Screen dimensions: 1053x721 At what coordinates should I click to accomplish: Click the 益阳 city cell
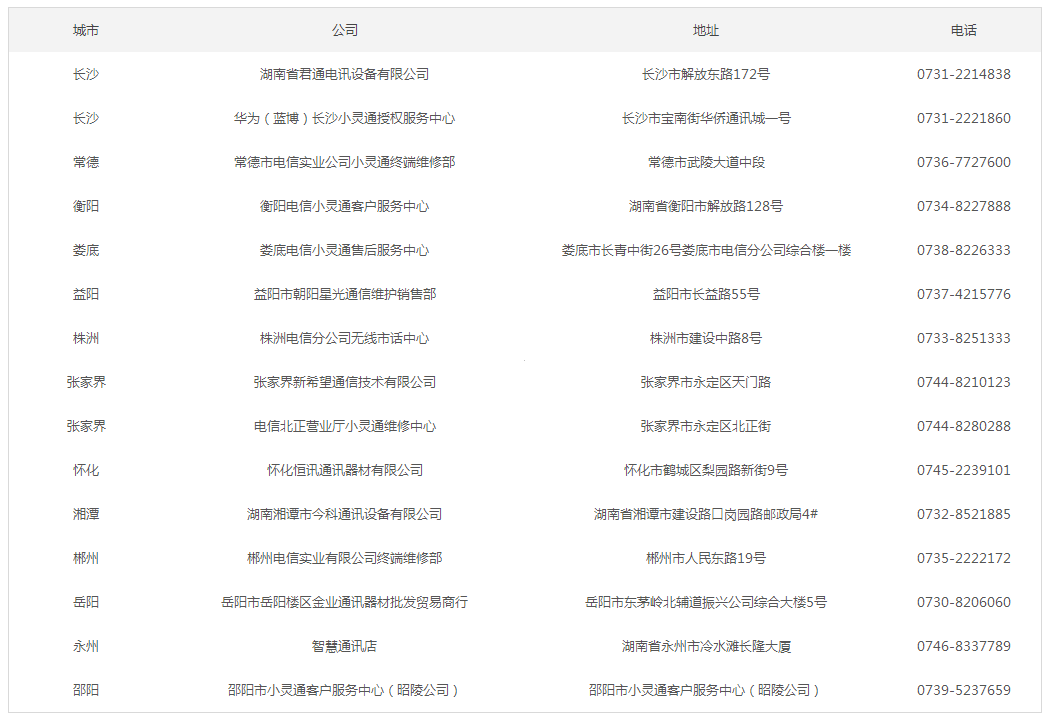(86, 294)
